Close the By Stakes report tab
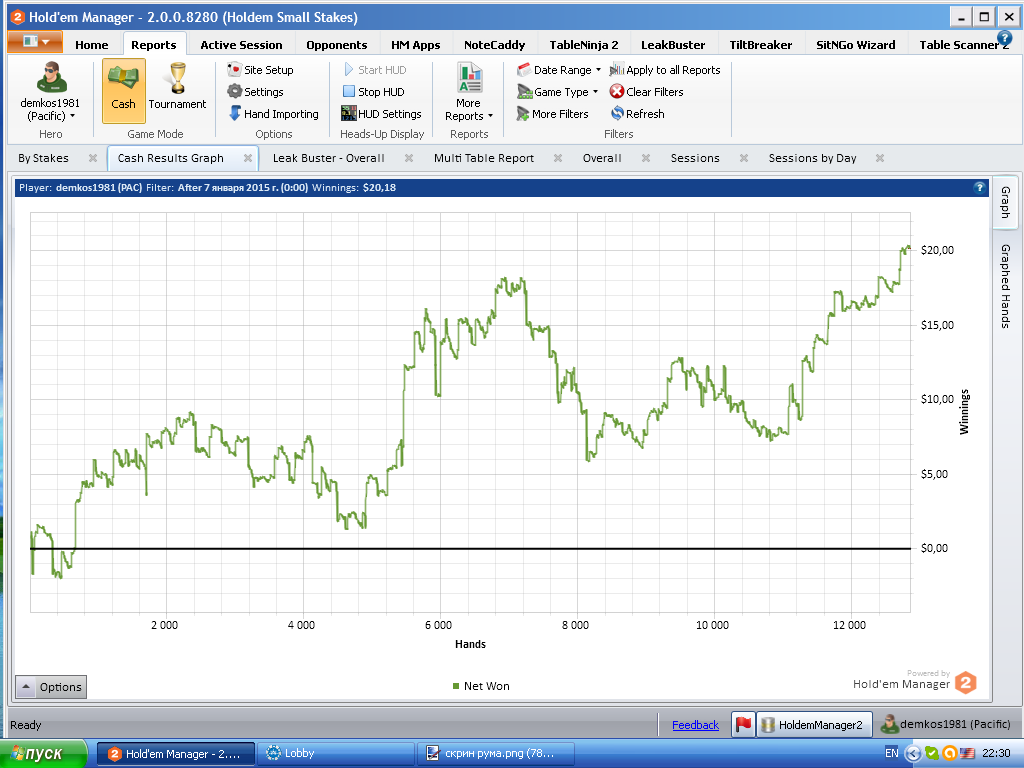Screen dimensions: 1024x768 (93, 158)
